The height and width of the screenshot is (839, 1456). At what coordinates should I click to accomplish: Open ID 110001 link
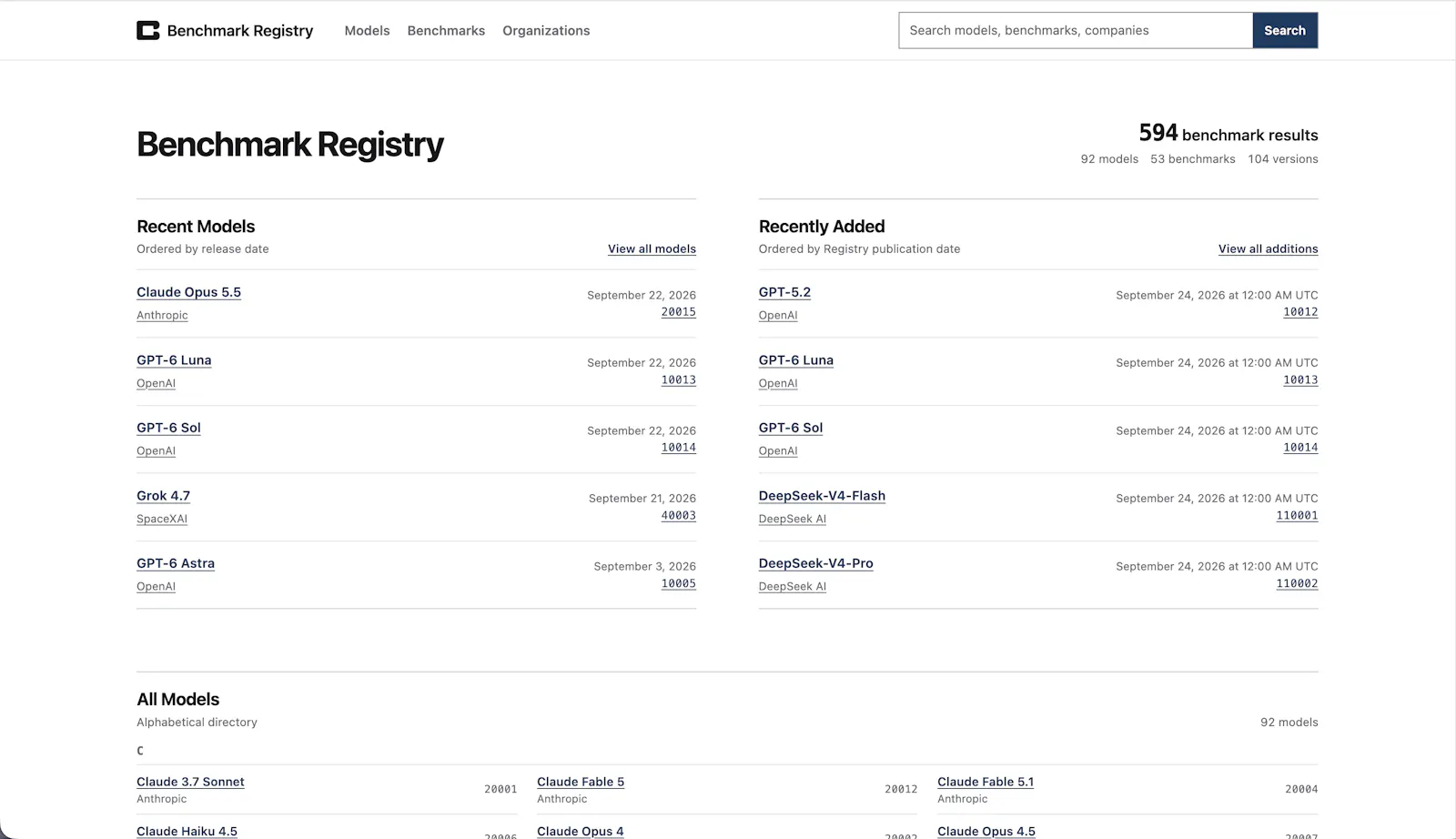point(1297,515)
